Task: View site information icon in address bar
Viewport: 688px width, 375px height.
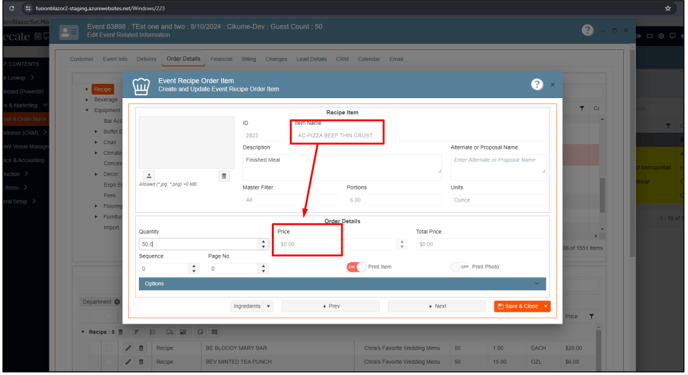Action: (28, 8)
